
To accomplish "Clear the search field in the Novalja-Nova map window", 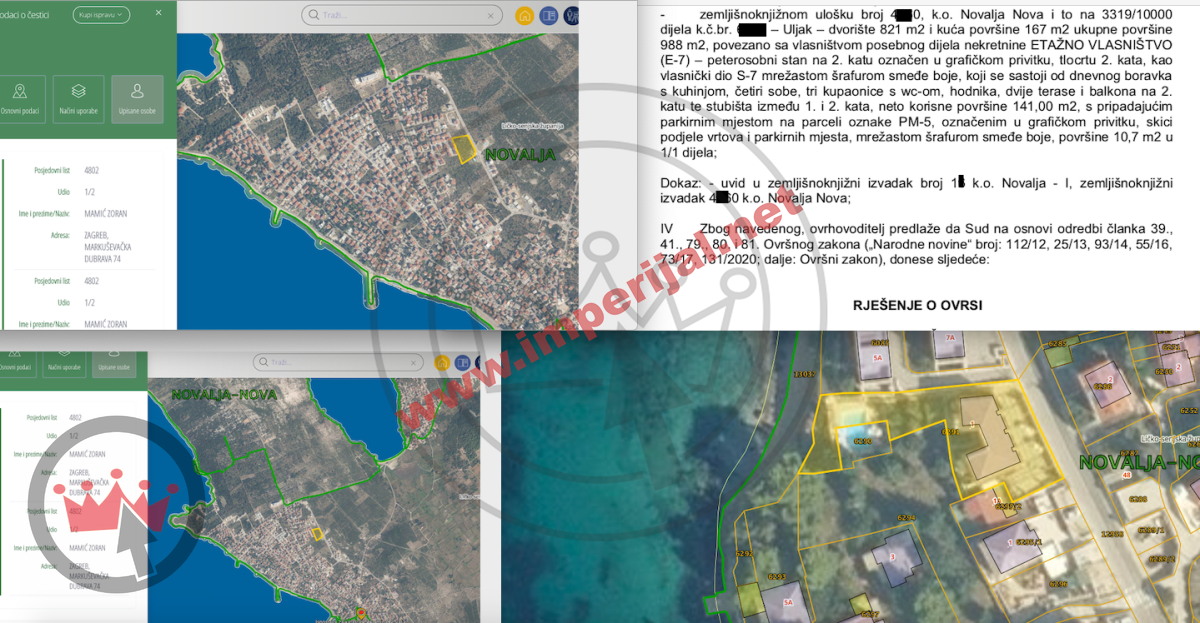I will point(413,363).
